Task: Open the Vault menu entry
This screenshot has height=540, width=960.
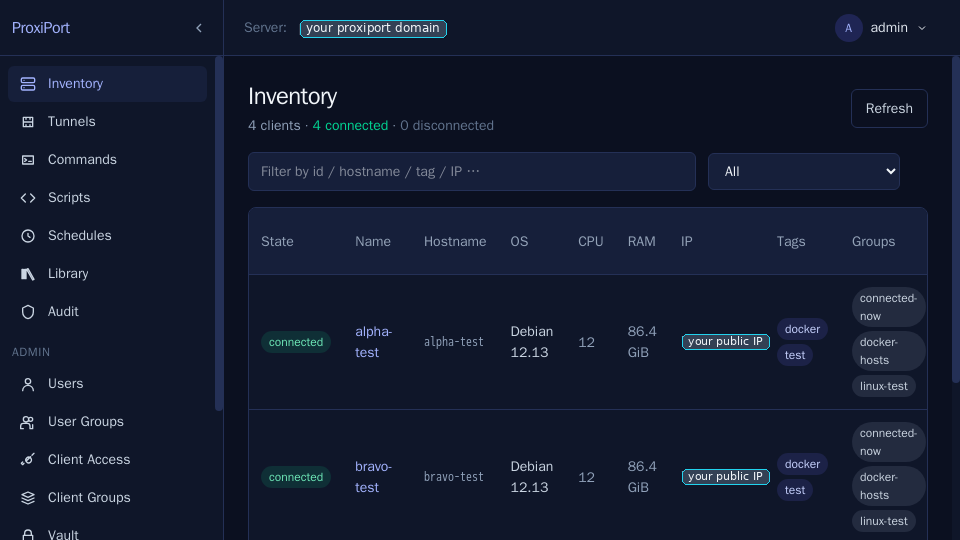Action: 107,531
